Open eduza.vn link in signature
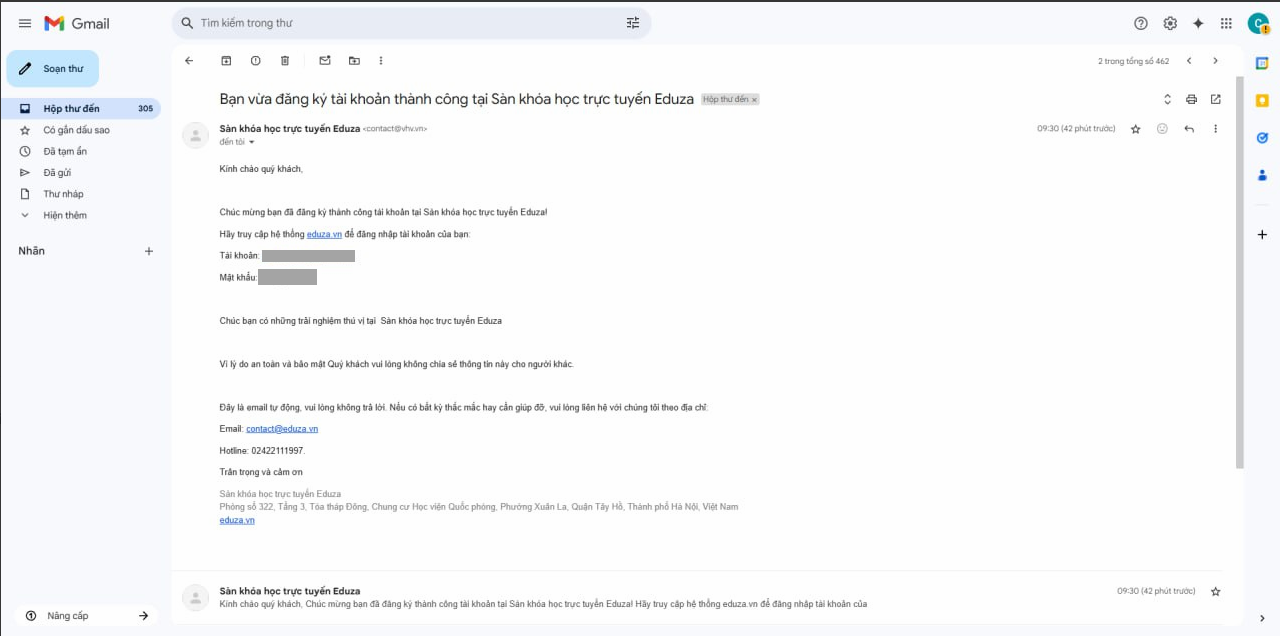The image size is (1280, 636). tap(237, 520)
